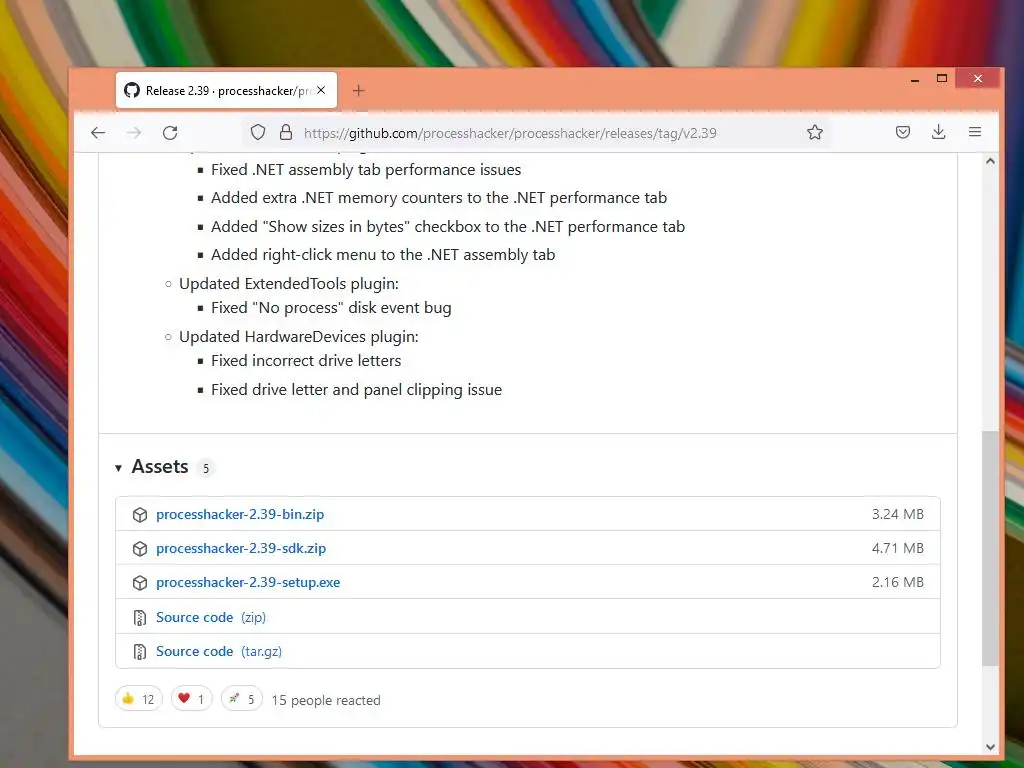
Task: Bookmark this page with the star
Action: tap(814, 133)
